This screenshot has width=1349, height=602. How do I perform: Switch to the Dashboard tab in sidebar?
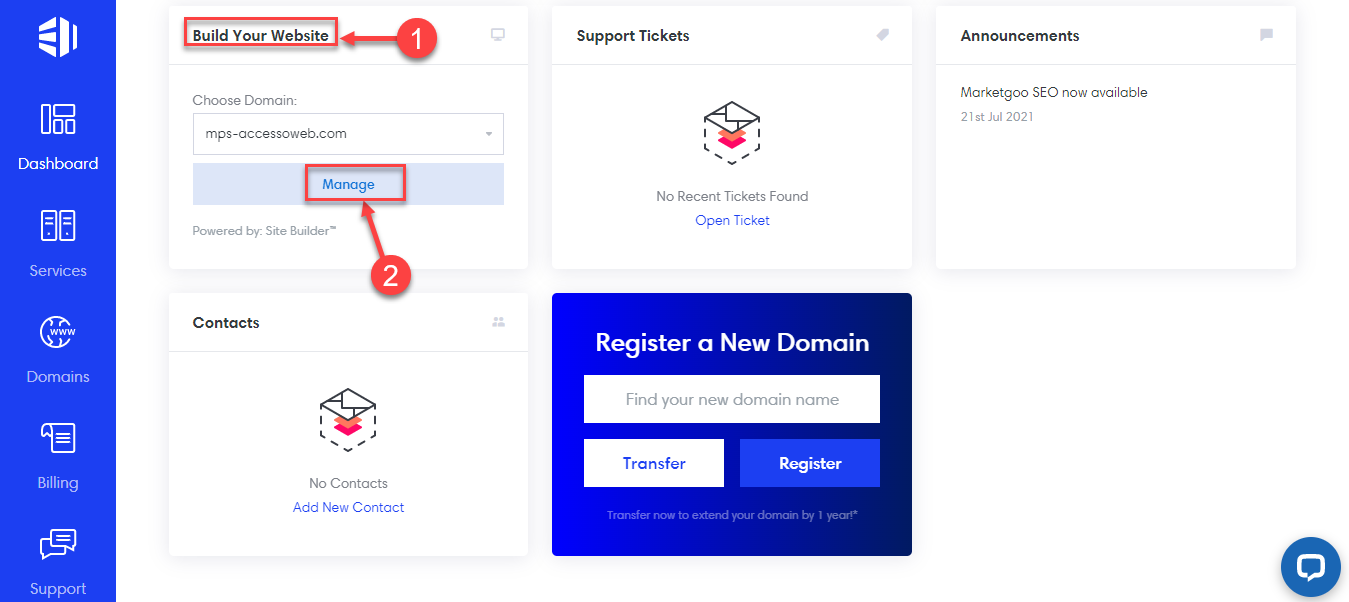pos(57,138)
